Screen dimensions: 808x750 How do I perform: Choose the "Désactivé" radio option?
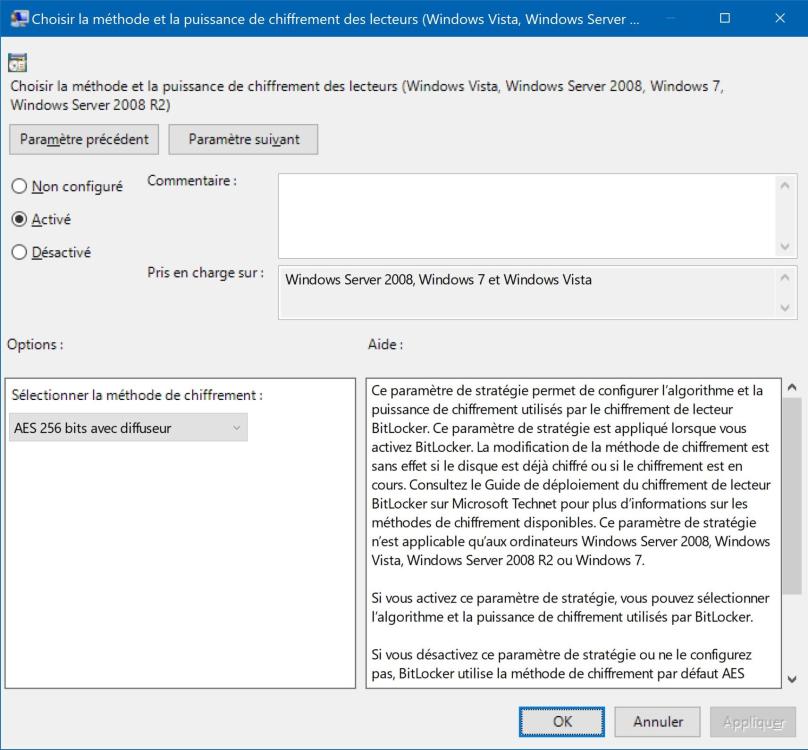tap(19, 253)
